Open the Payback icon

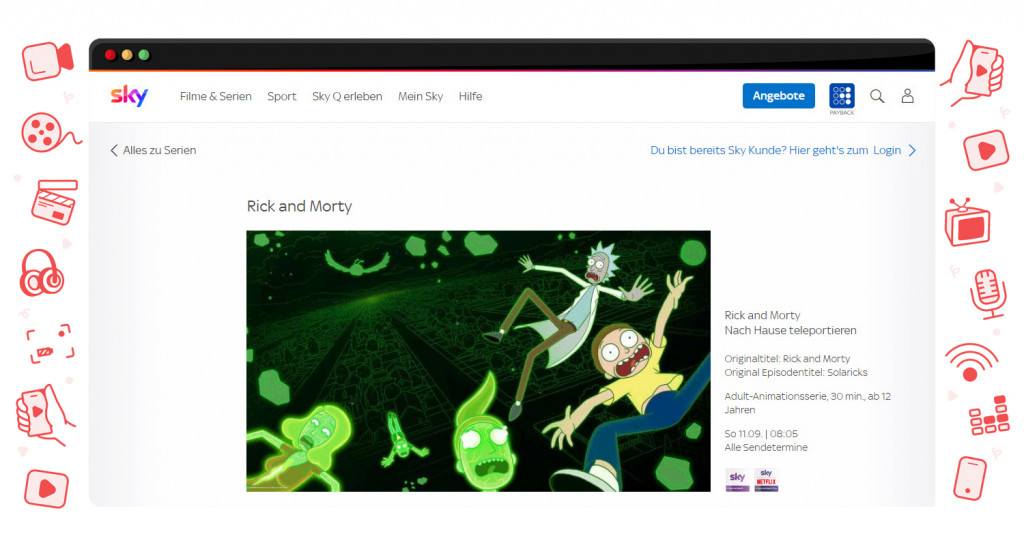(x=842, y=97)
